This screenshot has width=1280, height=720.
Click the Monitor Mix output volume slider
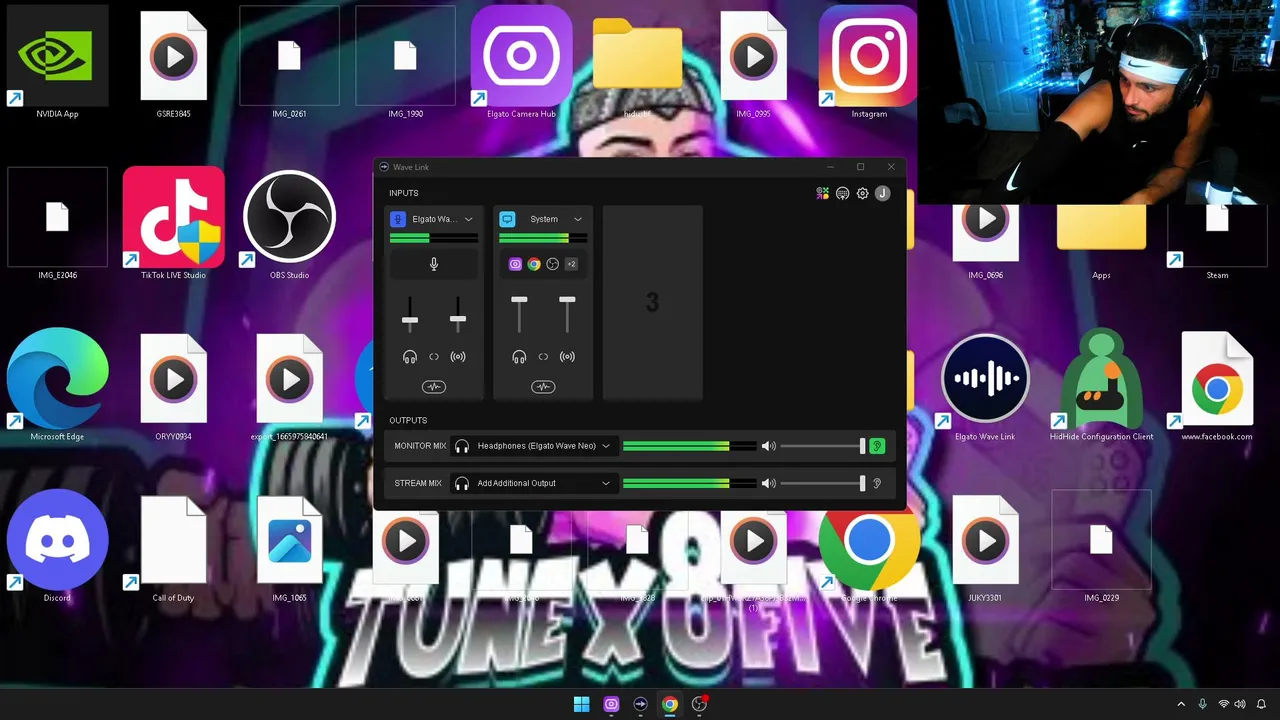click(x=822, y=446)
